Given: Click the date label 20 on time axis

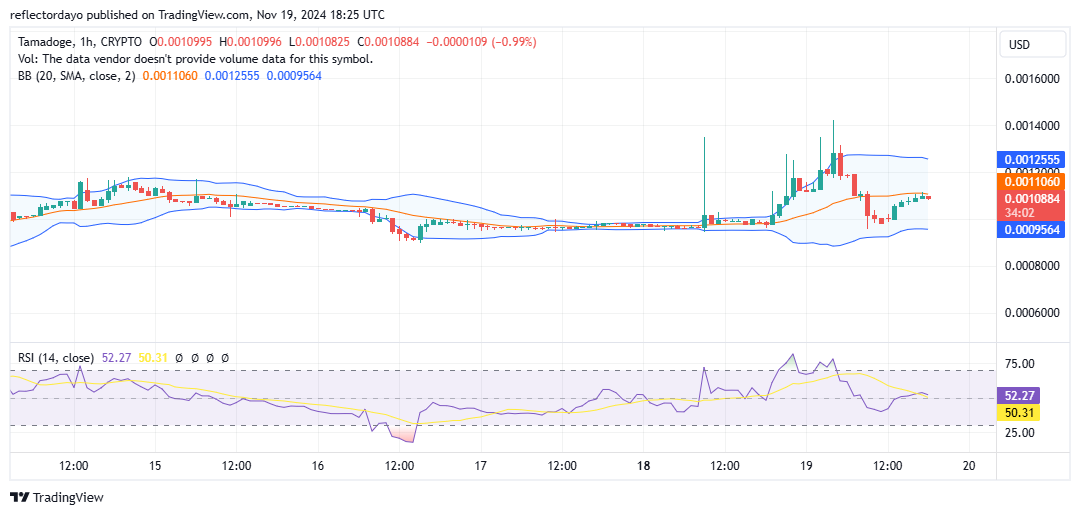Looking at the screenshot, I should 969,466.
